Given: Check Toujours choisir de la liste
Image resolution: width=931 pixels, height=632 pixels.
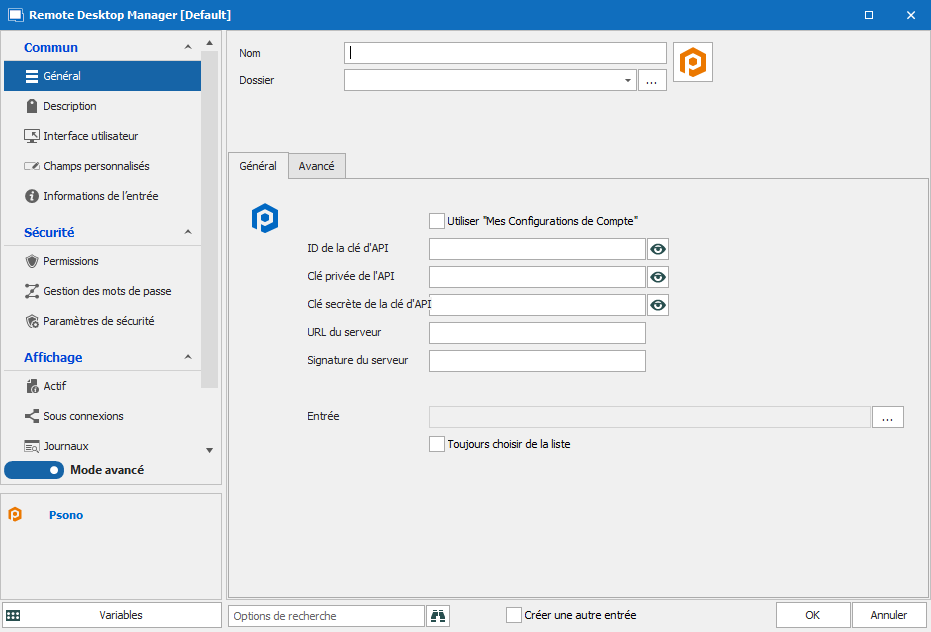Looking at the screenshot, I should (x=437, y=444).
